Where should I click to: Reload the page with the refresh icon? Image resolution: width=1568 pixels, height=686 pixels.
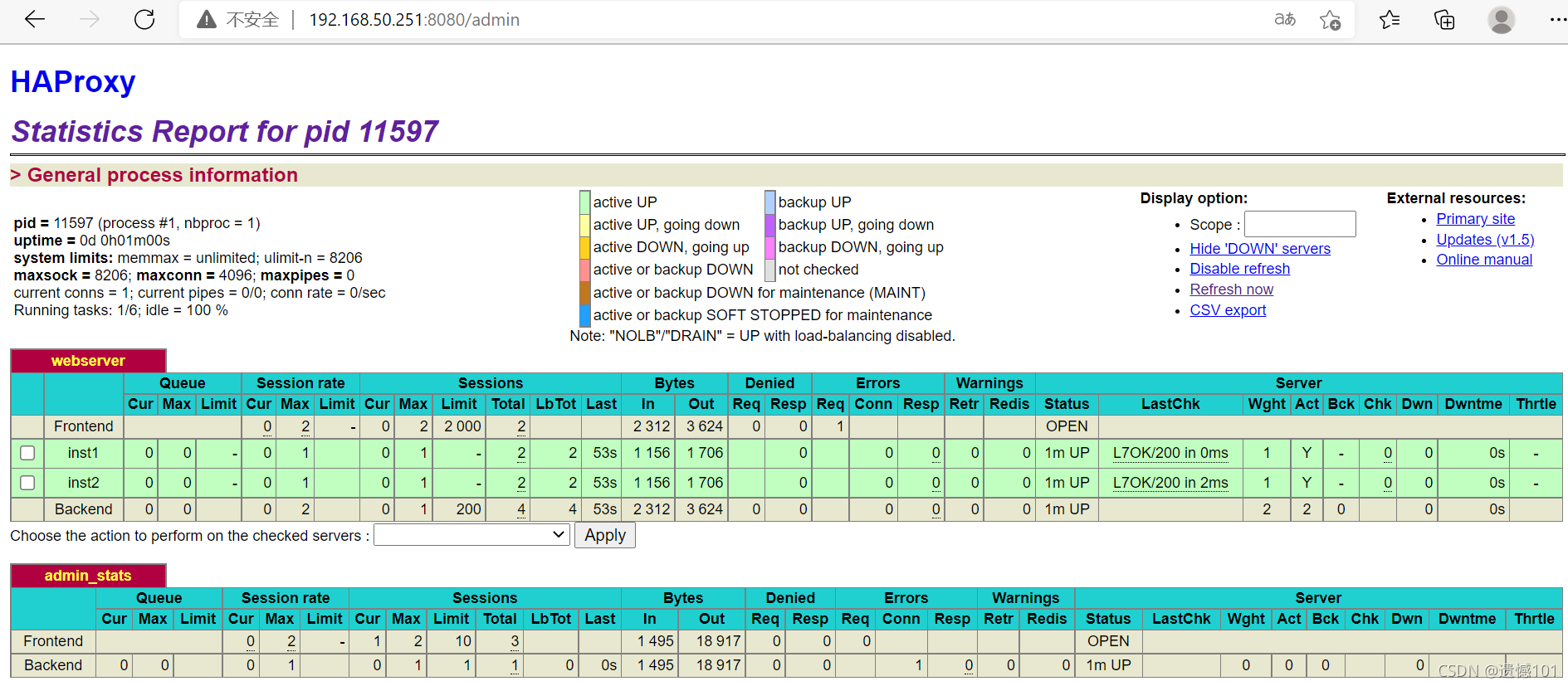pos(144,19)
